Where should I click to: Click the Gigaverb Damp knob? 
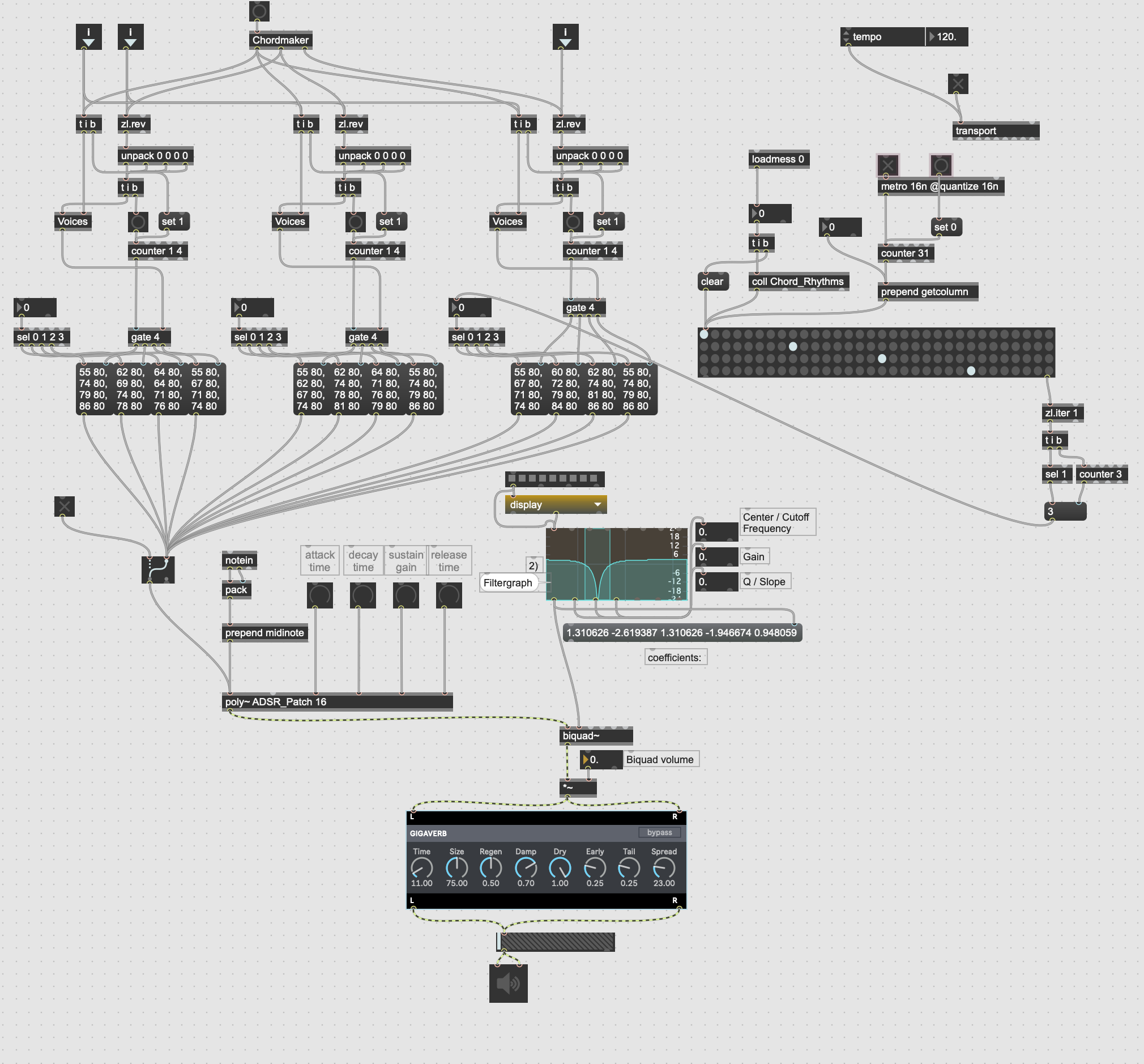click(x=526, y=867)
